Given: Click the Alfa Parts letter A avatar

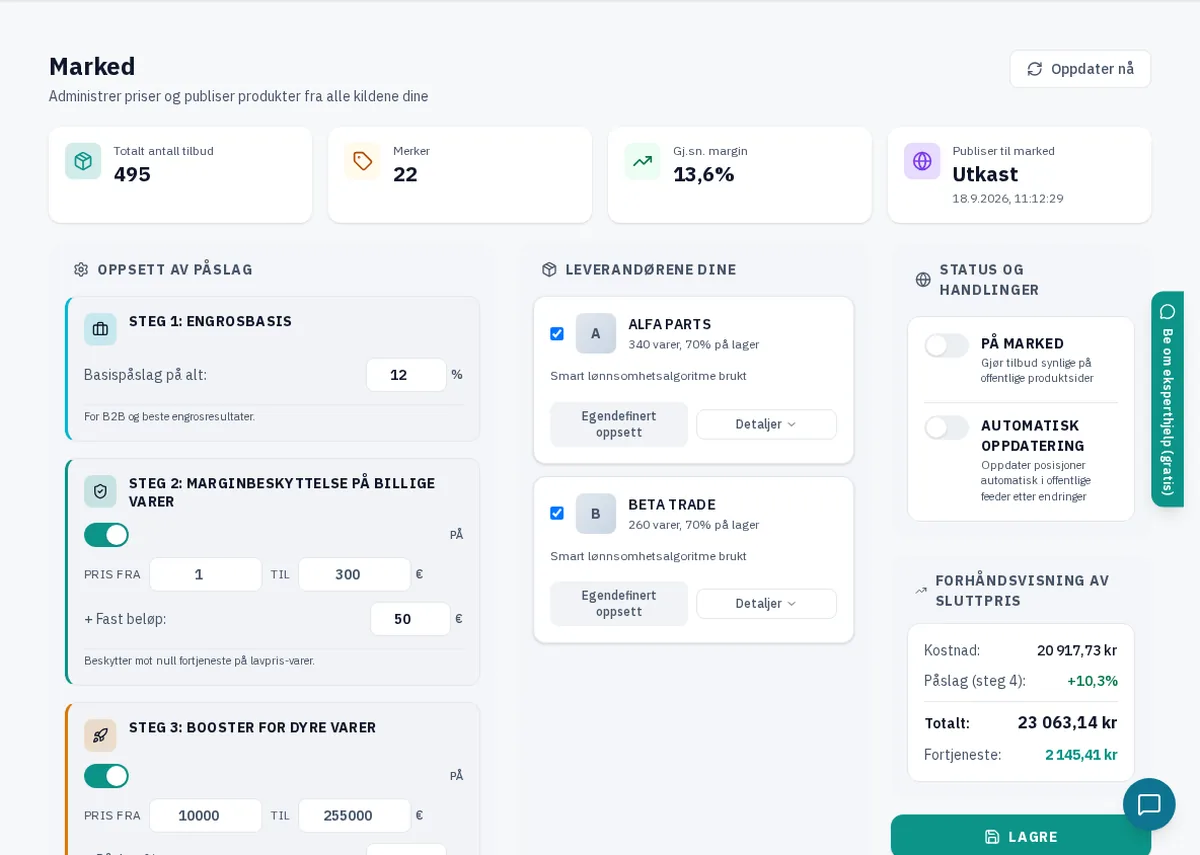Looking at the screenshot, I should [x=596, y=333].
